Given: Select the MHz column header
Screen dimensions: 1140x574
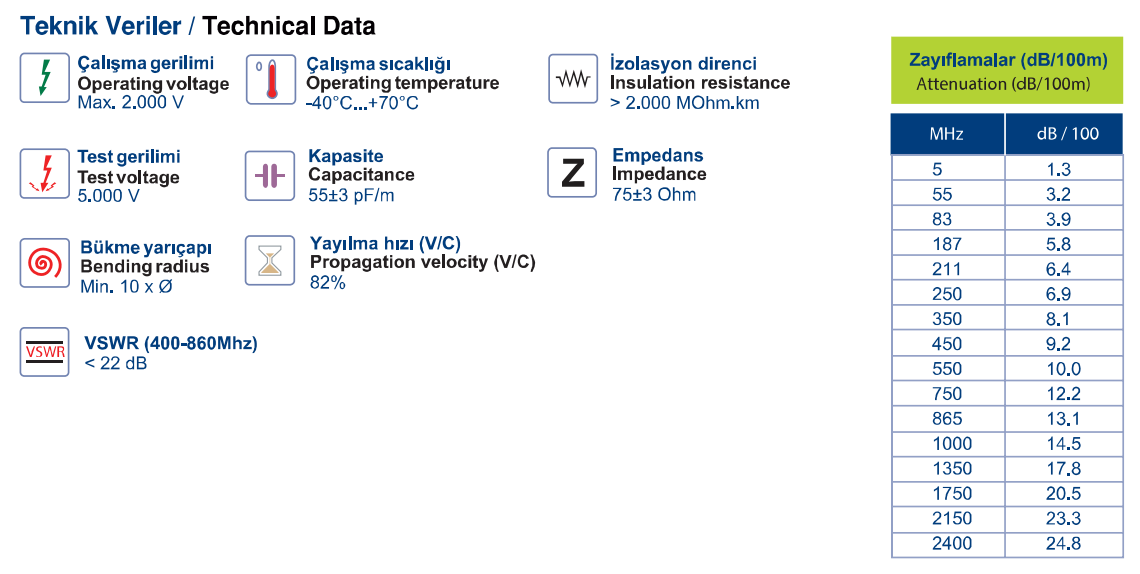Looking at the screenshot, I should (947, 134).
